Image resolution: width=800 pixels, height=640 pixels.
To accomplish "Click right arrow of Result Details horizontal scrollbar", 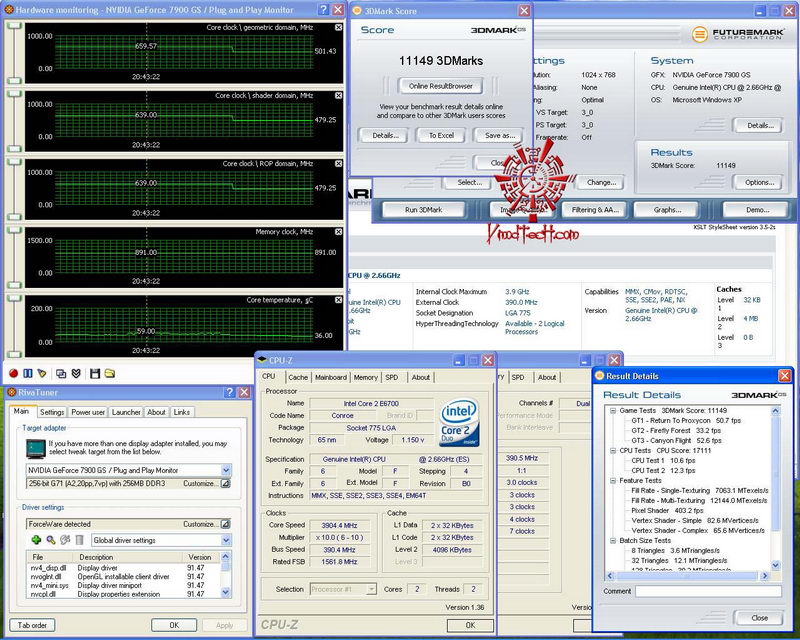I will (764, 576).
